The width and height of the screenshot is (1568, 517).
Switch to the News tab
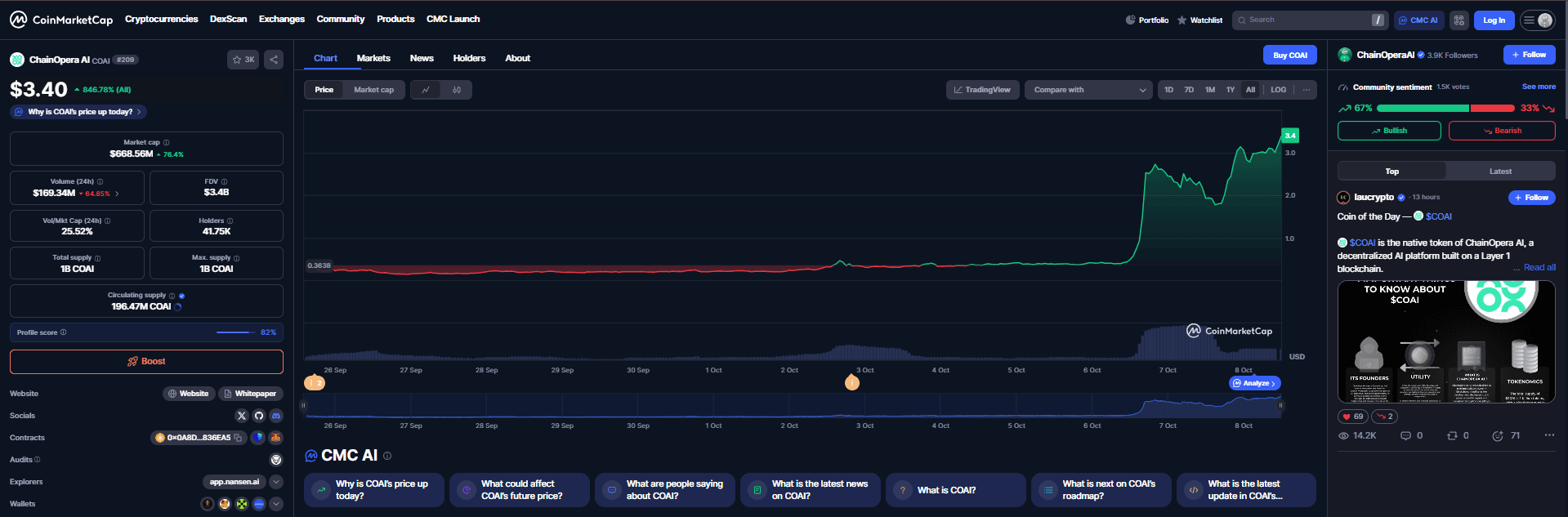tap(422, 58)
